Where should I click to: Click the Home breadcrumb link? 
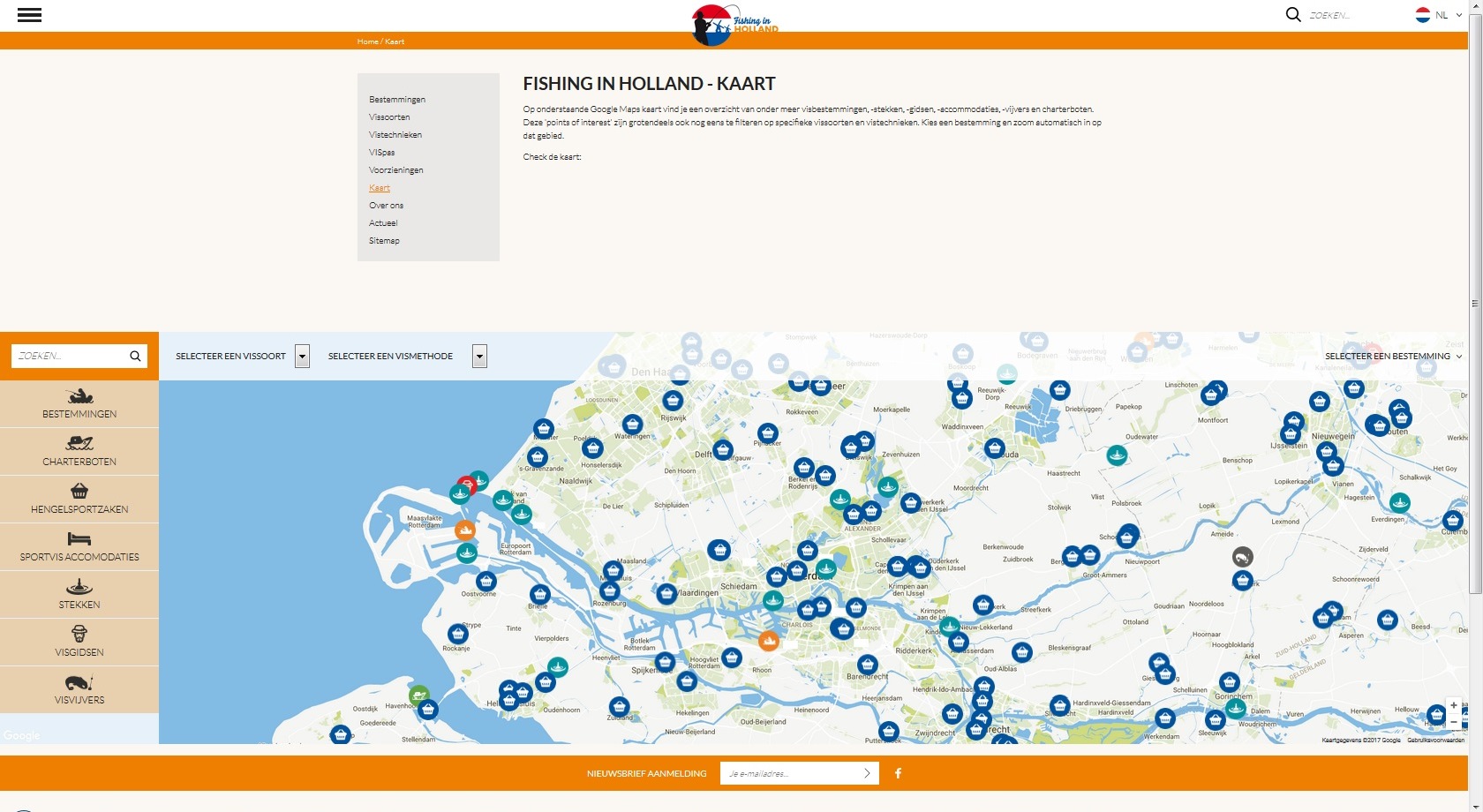pos(367,41)
